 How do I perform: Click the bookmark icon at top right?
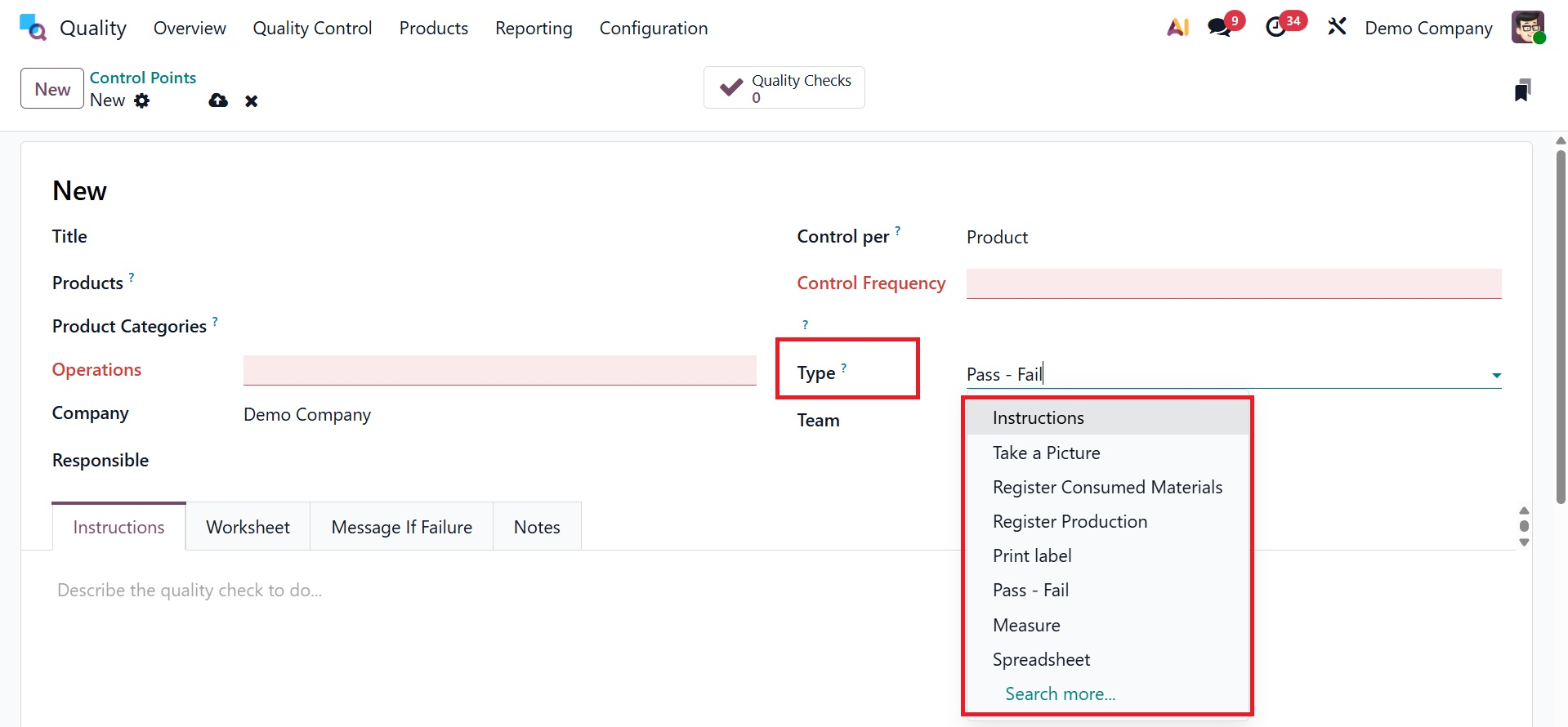(1521, 90)
